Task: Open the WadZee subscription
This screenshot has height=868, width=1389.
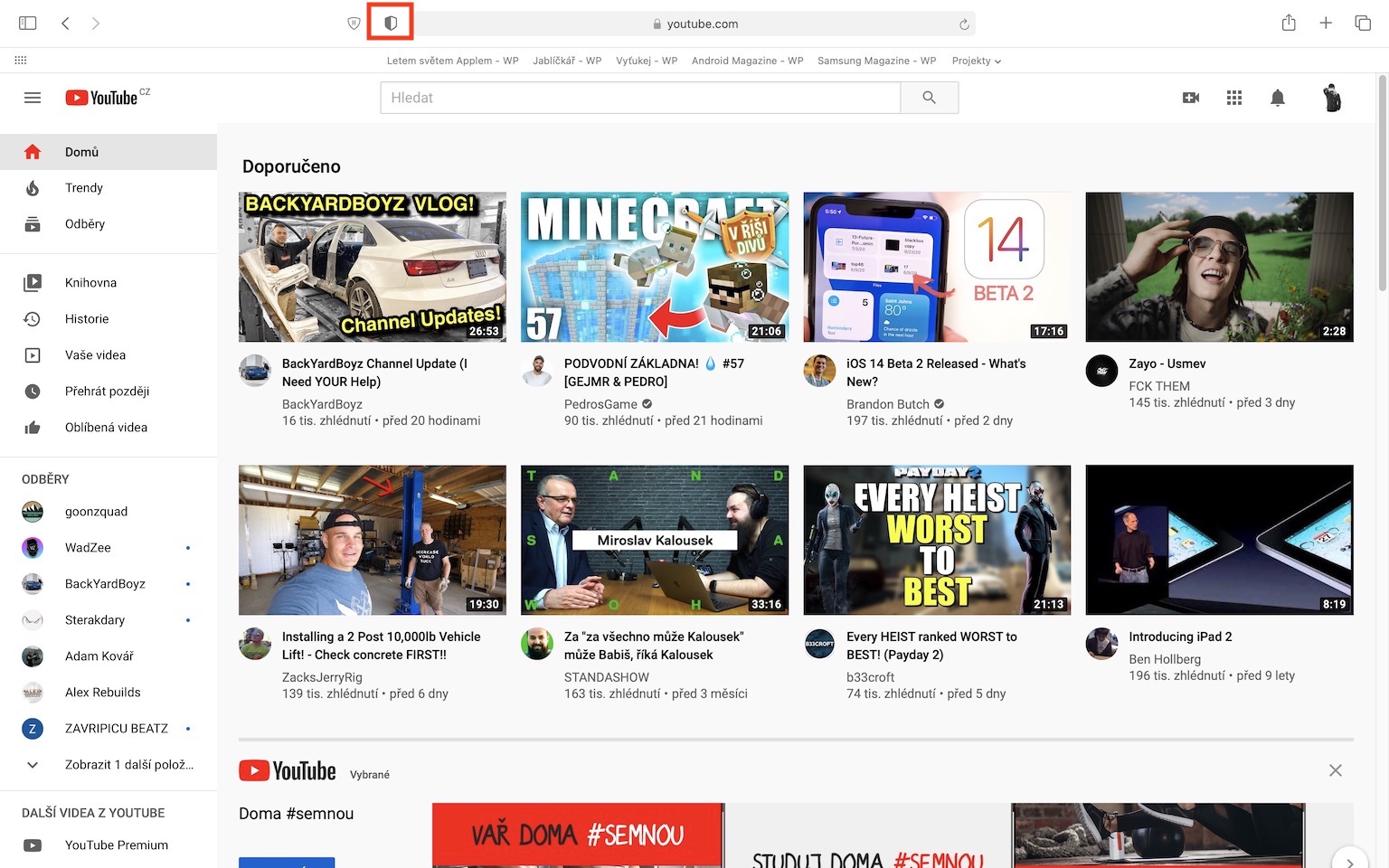Action: [x=109, y=548]
